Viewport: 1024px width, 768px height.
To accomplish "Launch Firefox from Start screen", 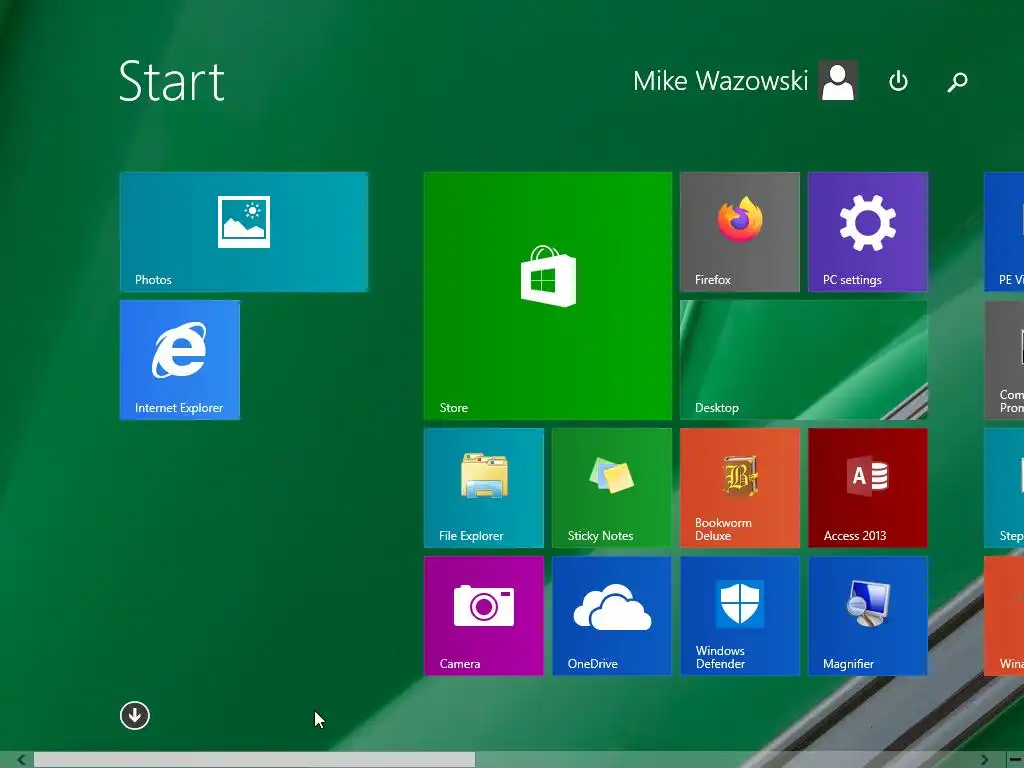I will (x=739, y=232).
